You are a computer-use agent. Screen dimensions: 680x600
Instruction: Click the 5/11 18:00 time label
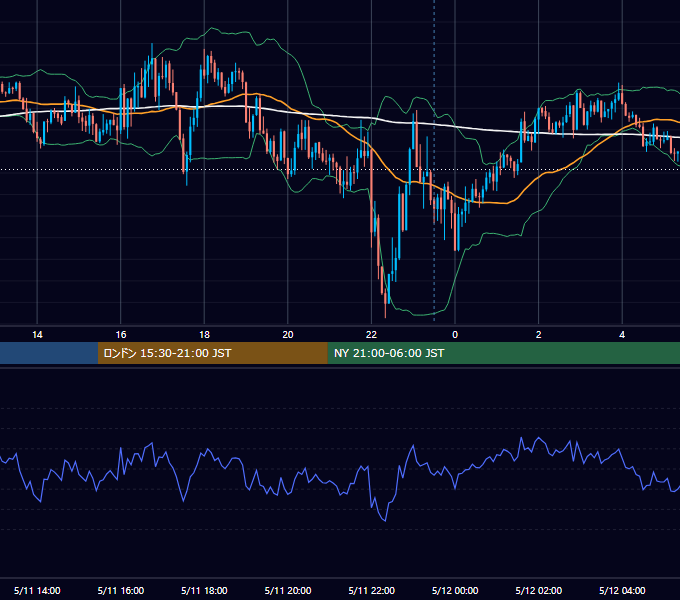click(x=204, y=590)
